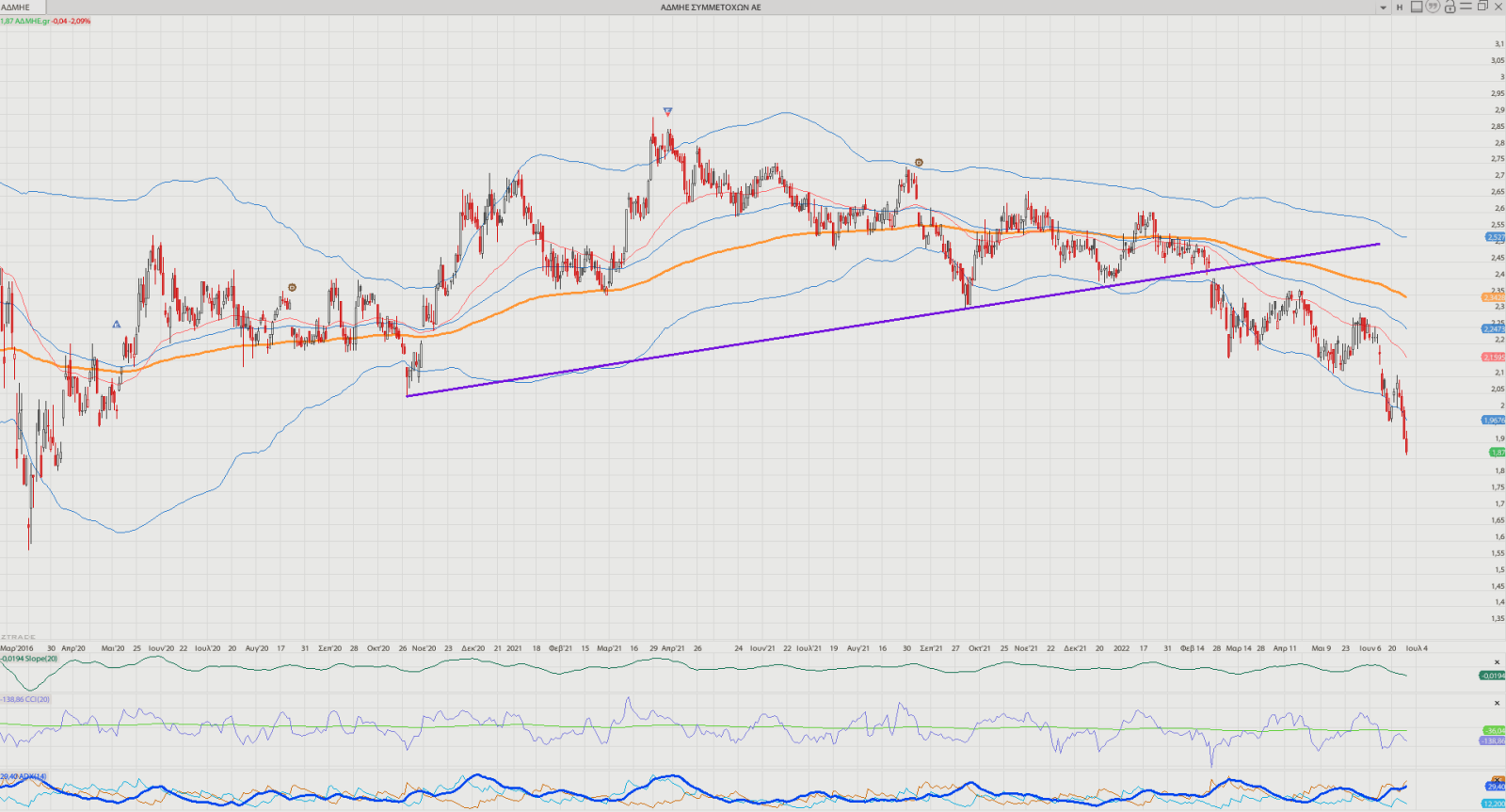The width and height of the screenshot is (1506, 812).
Task: Click the blue 1,967 lower band price tag
Action: [1494, 421]
